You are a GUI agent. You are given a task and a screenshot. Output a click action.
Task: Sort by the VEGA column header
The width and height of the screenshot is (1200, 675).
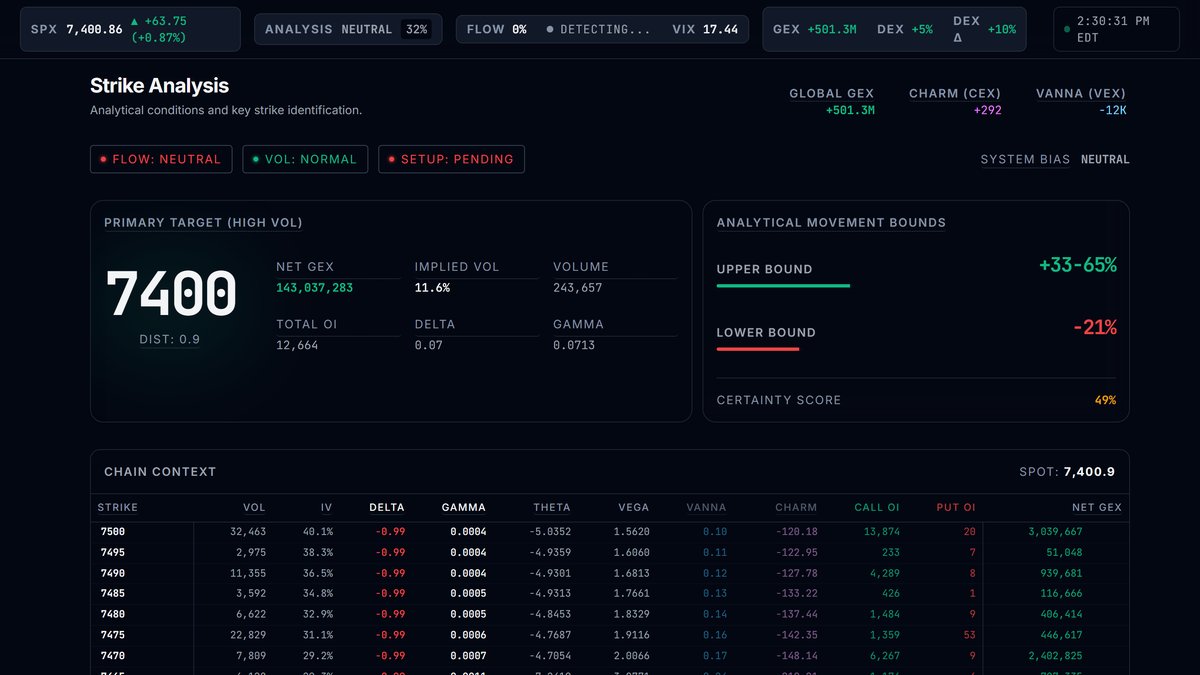click(633, 507)
